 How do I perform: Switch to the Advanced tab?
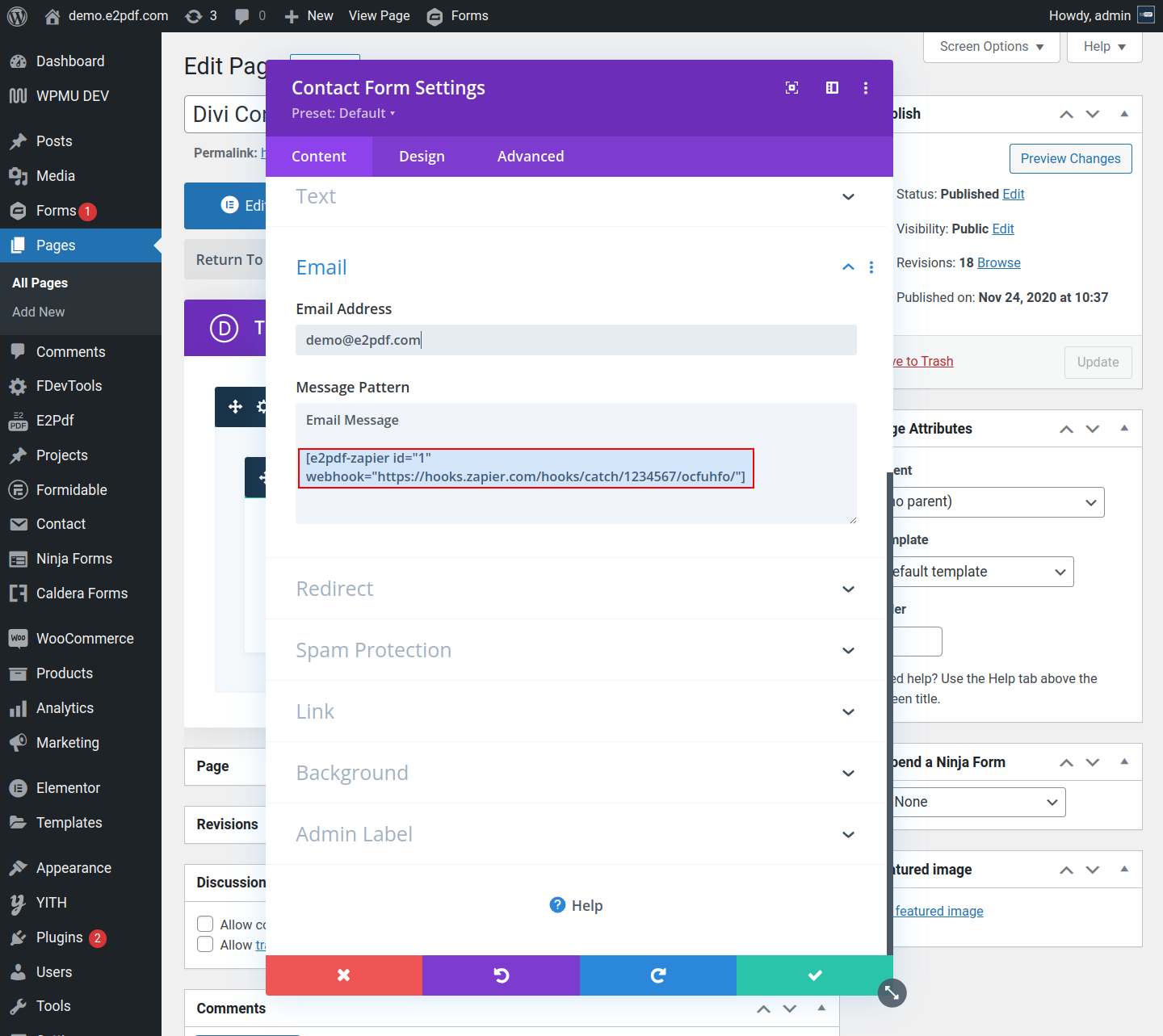(531, 157)
